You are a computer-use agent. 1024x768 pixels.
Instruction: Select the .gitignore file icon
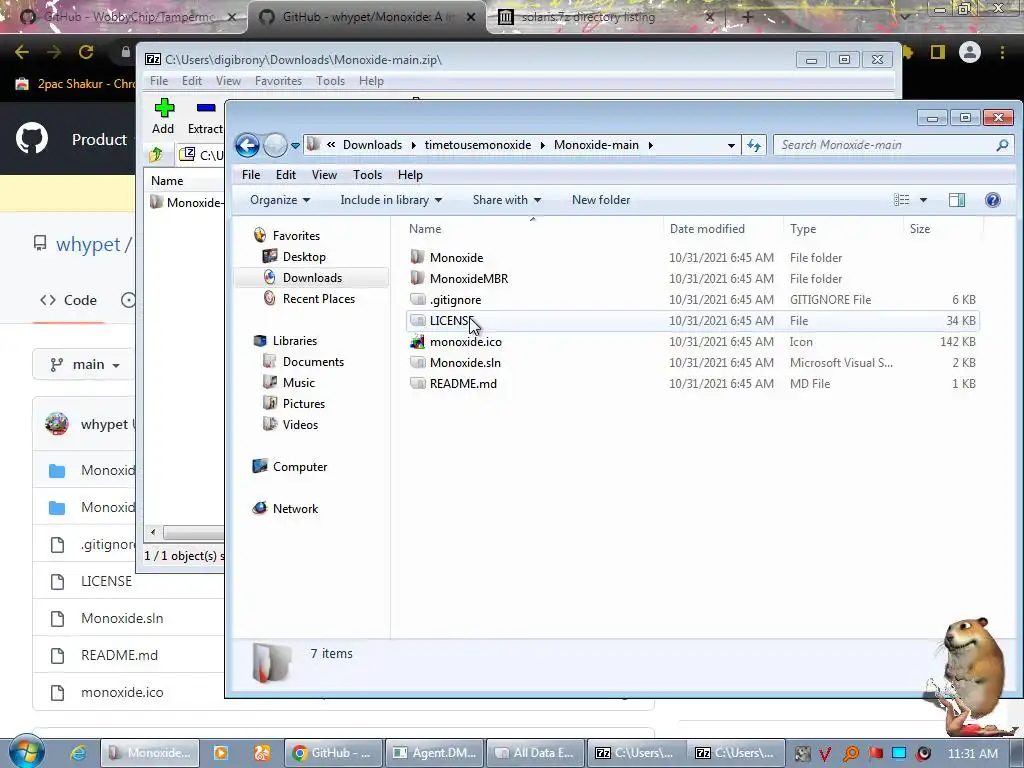tap(417, 299)
